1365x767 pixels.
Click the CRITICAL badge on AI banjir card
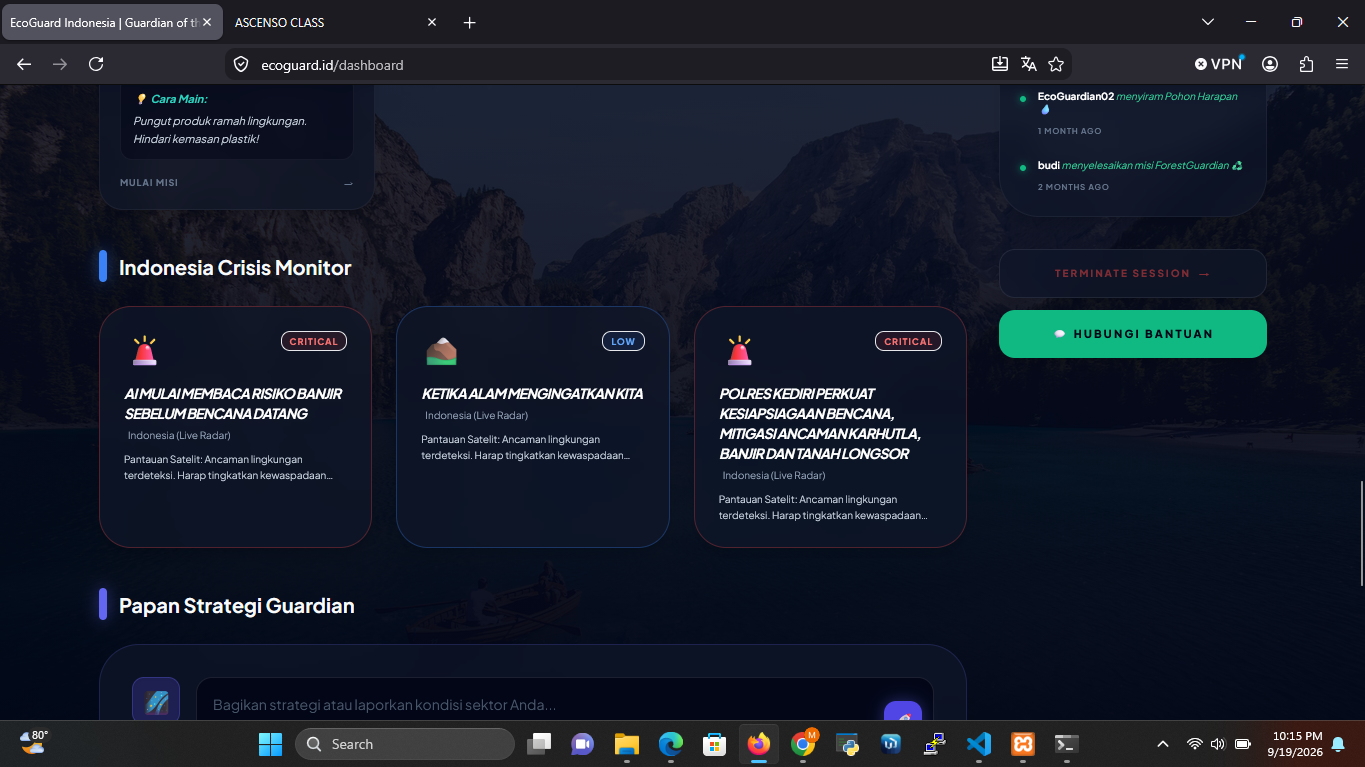click(314, 341)
